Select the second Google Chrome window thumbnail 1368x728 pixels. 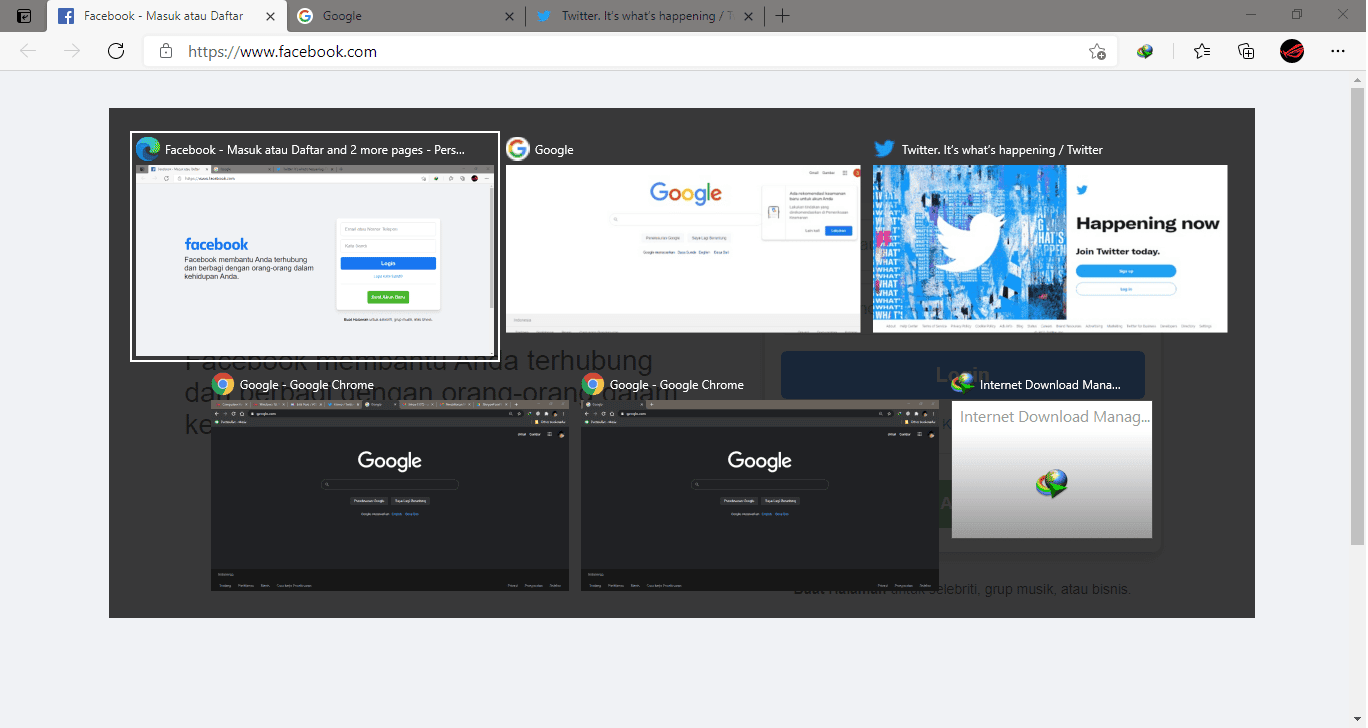[x=759, y=495]
